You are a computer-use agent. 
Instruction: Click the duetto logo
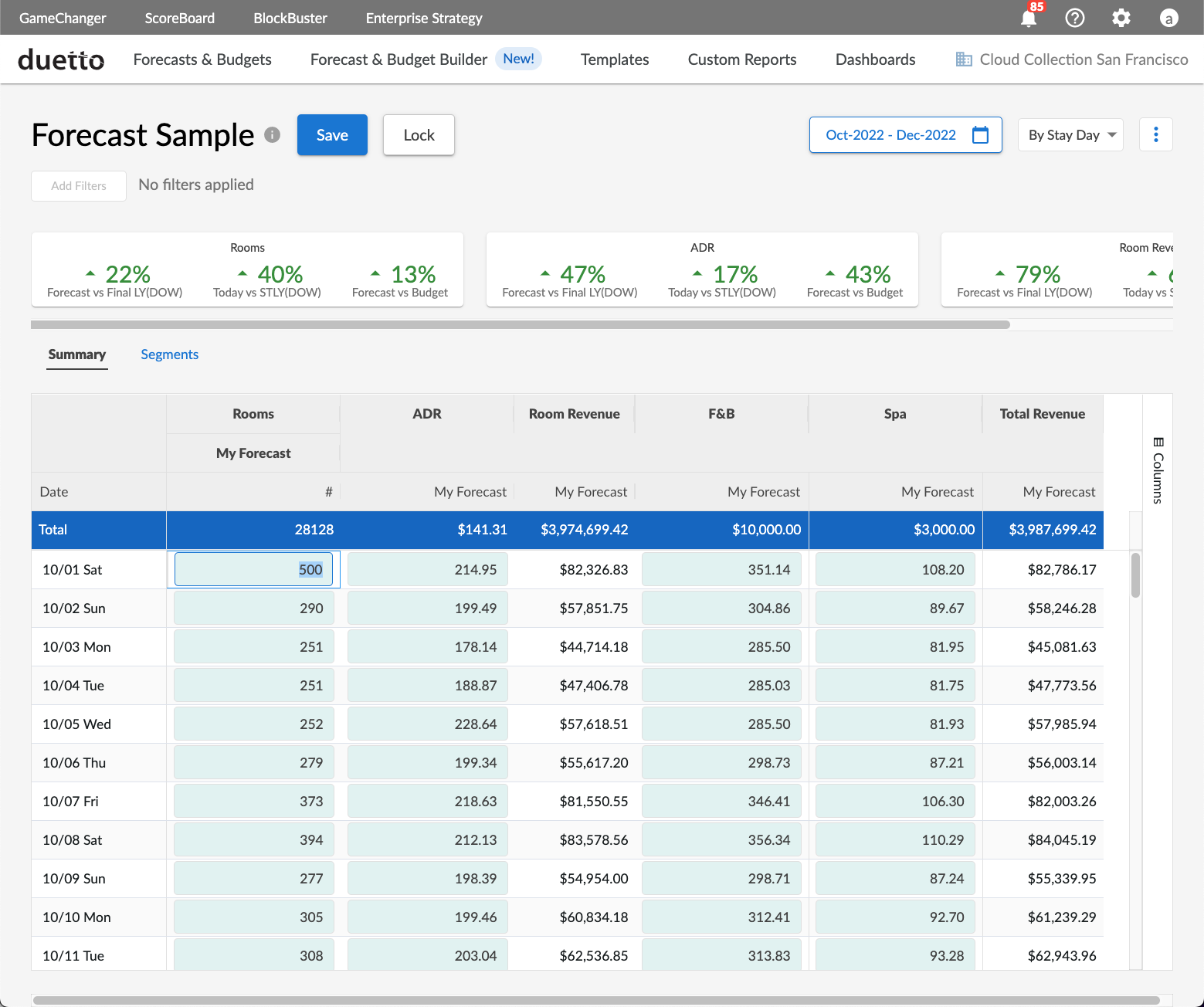(x=61, y=59)
